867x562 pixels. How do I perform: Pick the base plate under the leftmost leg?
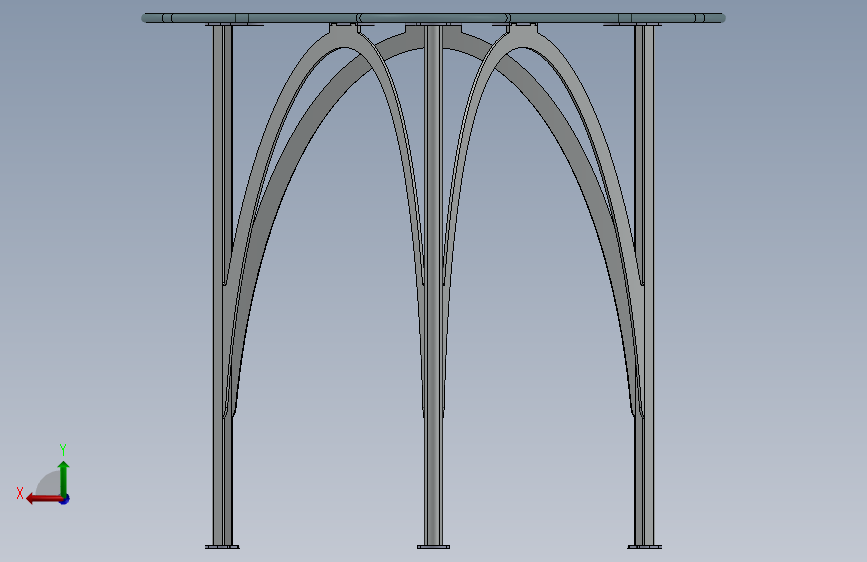[222, 547]
